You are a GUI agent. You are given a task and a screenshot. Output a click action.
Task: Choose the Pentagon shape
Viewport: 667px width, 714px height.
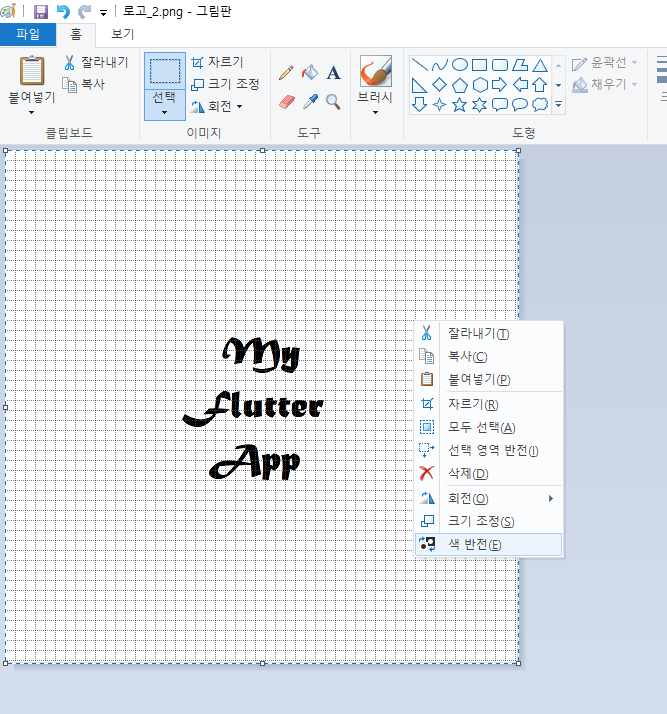coord(460,85)
